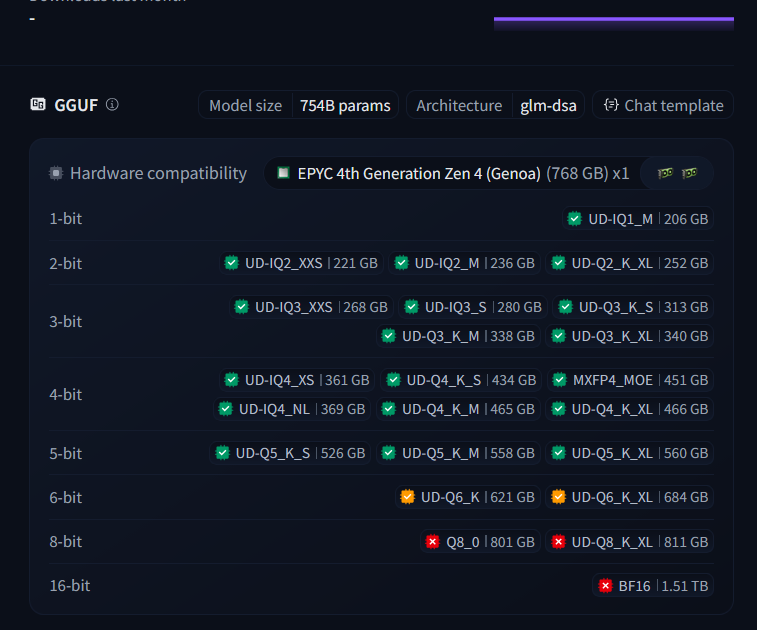The width and height of the screenshot is (757, 630).
Task: Click the GGUF info circle icon
Action: 112,104
